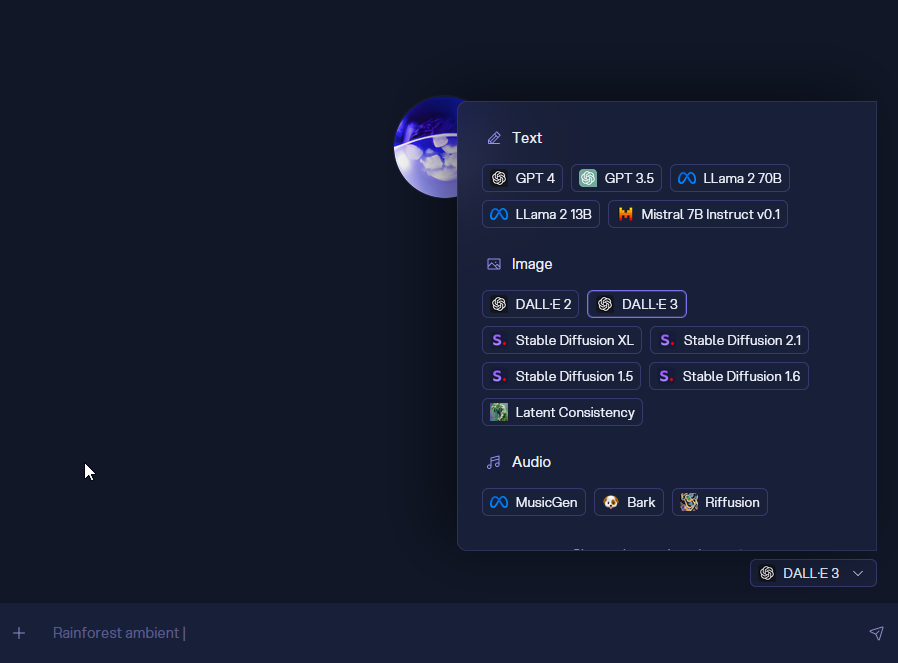Choose Mistral 7B Instruct v0.1
The height and width of the screenshot is (663, 898).
point(698,214)
